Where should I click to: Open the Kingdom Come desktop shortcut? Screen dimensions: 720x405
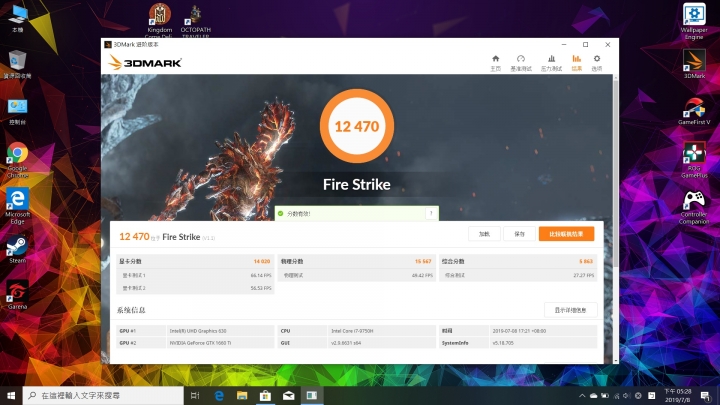(159, 21)
